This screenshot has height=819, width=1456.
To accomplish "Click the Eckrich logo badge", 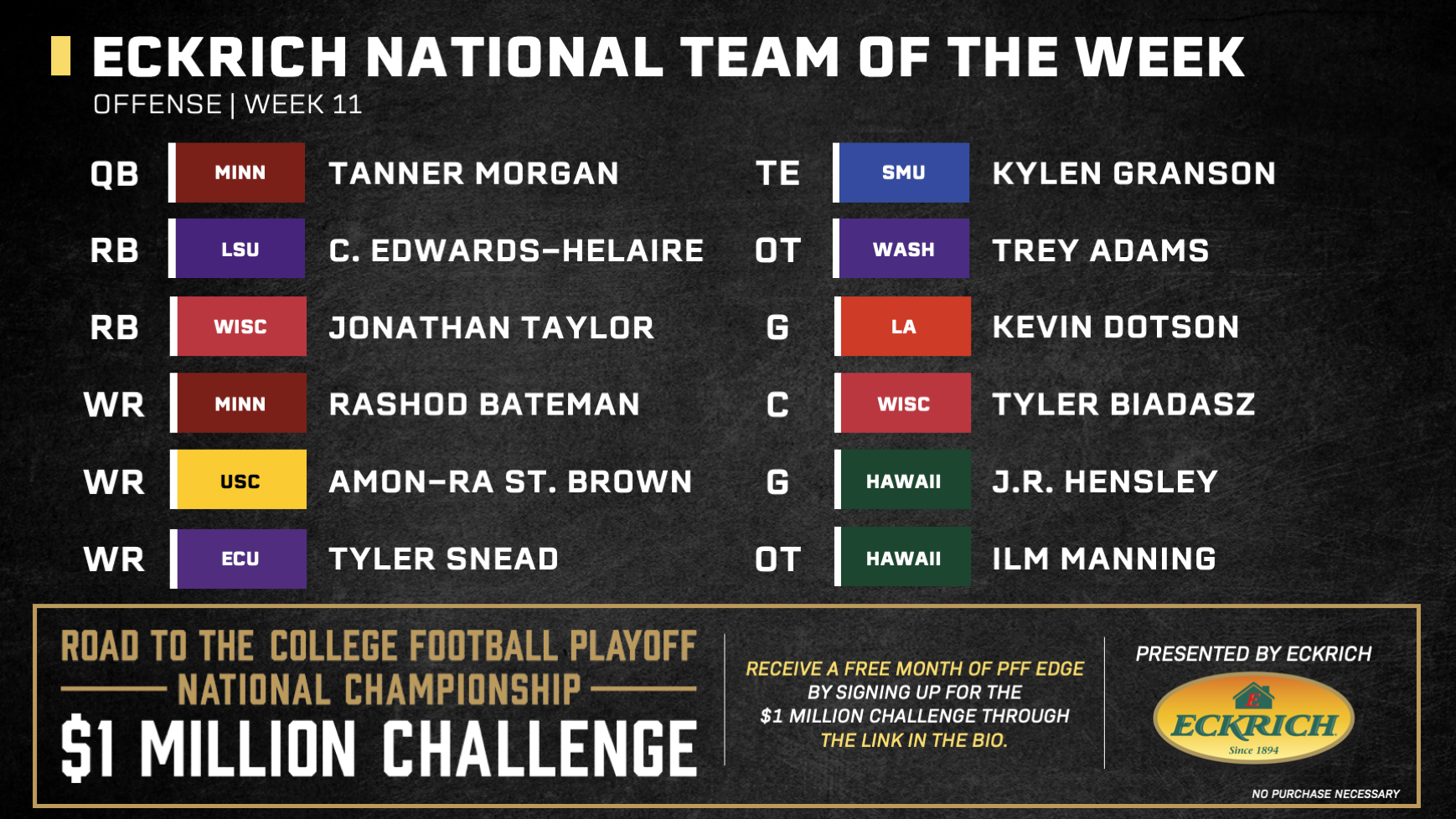I will pos(1253,718).
